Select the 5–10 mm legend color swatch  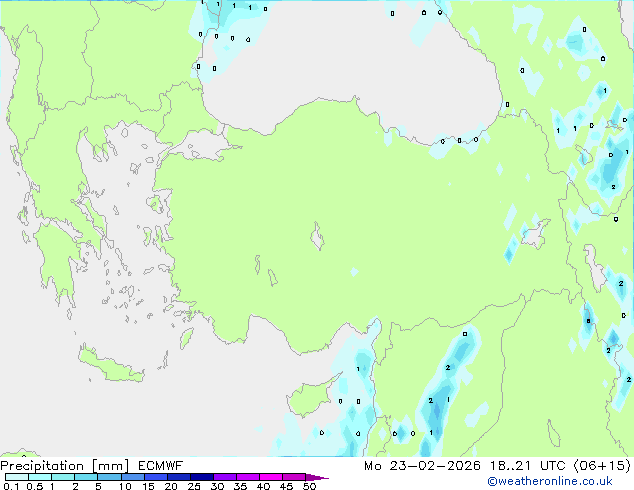tap(109, 477)
